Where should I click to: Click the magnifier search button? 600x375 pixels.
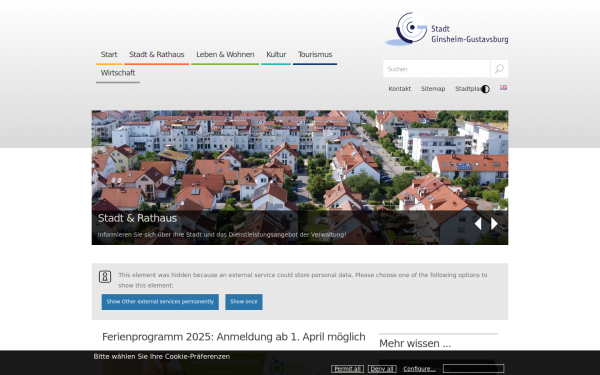point(499,69)
